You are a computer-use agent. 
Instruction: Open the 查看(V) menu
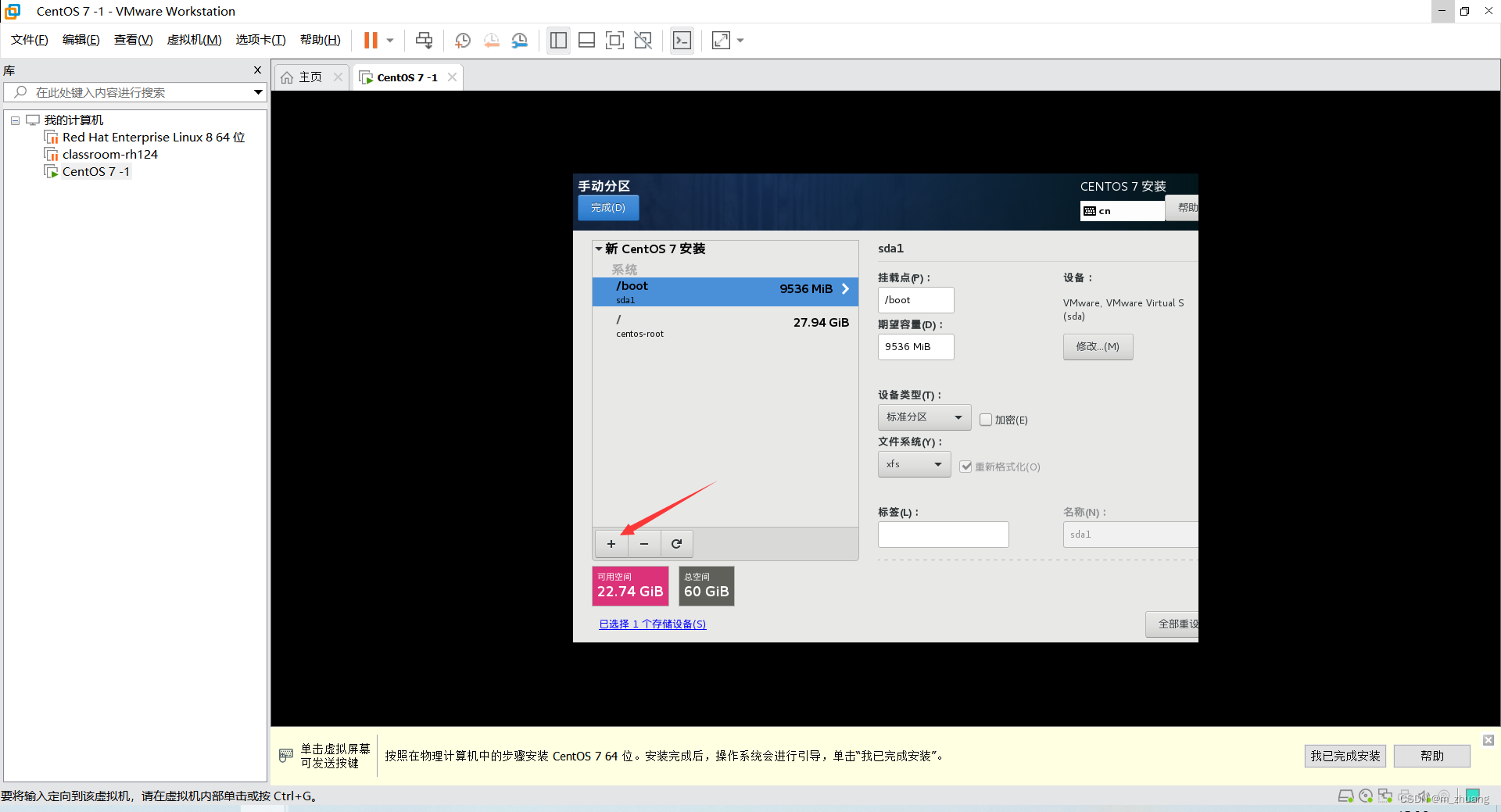click(x=134, y=40)
